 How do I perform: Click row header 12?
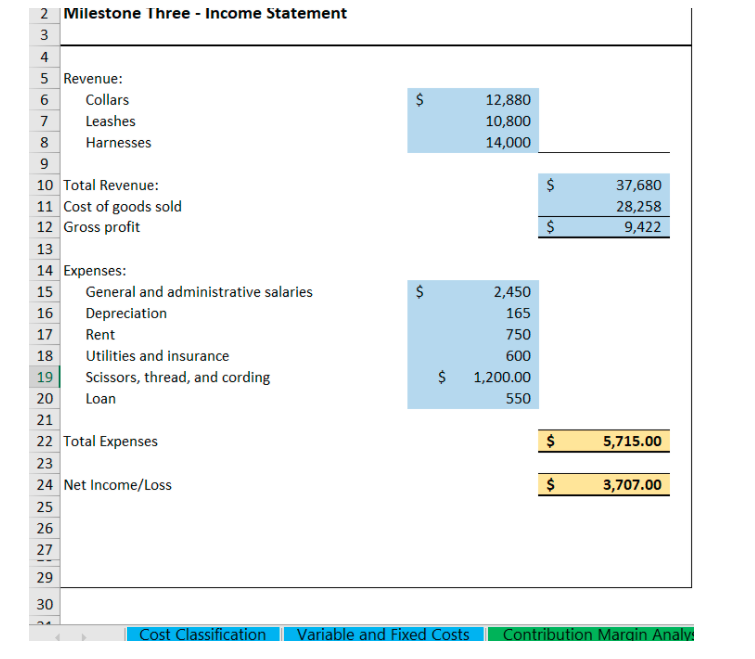pyautogui.click(x=44, y=227)
